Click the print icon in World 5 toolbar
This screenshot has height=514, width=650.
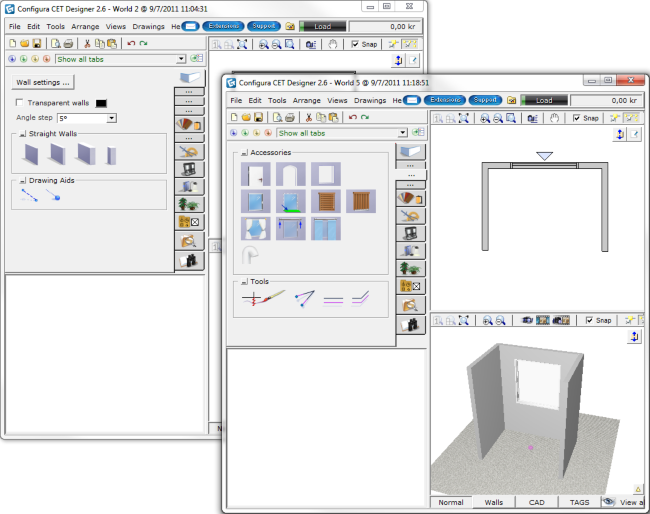pos(290,117)
